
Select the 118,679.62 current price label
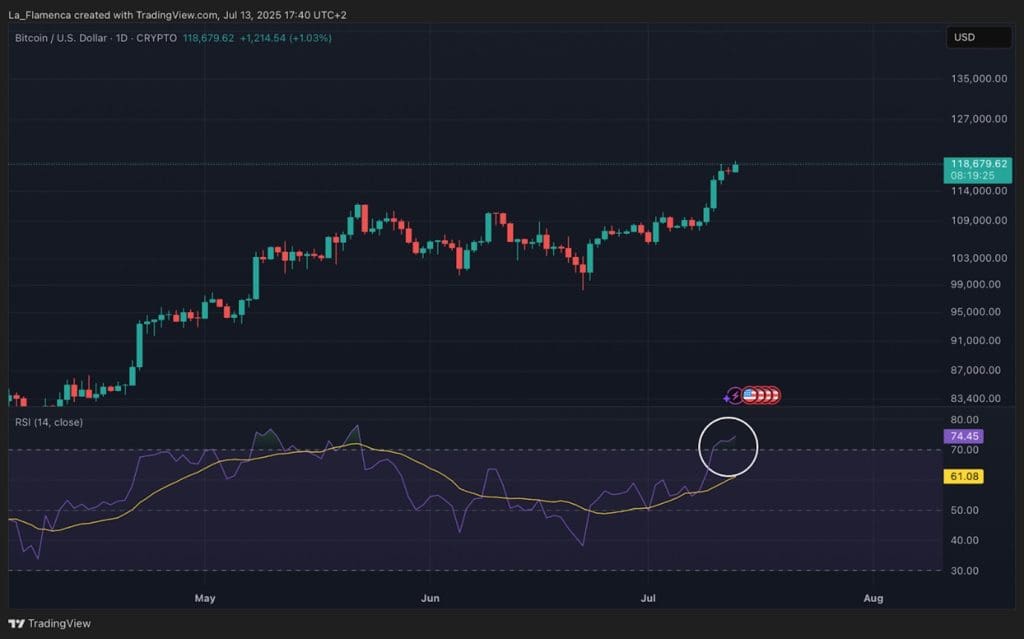(978, 163)
